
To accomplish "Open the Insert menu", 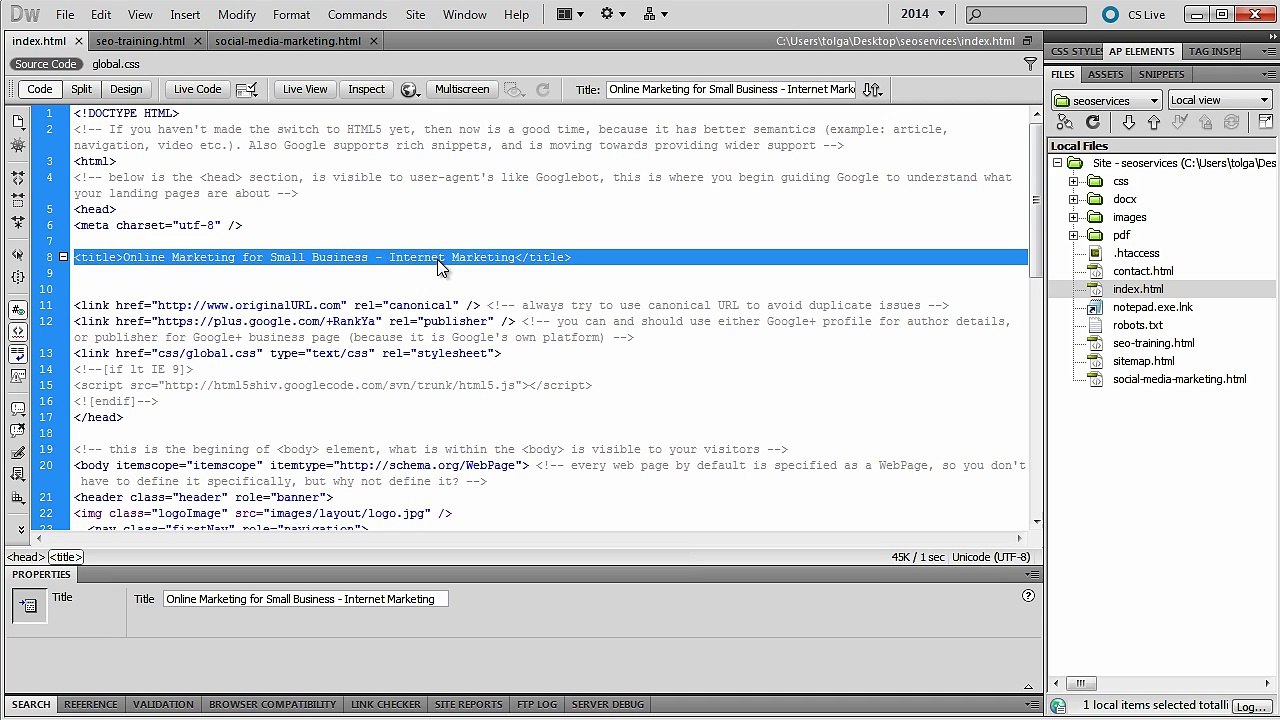I will coord(185,15).
